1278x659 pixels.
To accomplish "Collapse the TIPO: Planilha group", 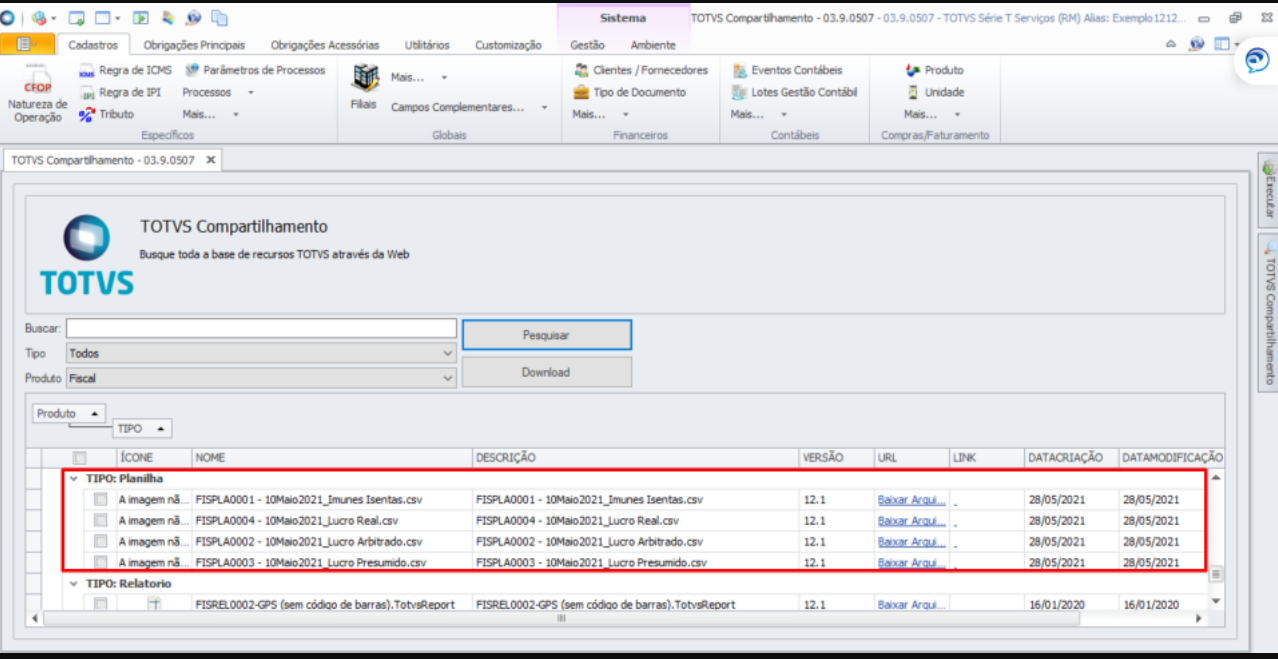I will click(73, 478).
